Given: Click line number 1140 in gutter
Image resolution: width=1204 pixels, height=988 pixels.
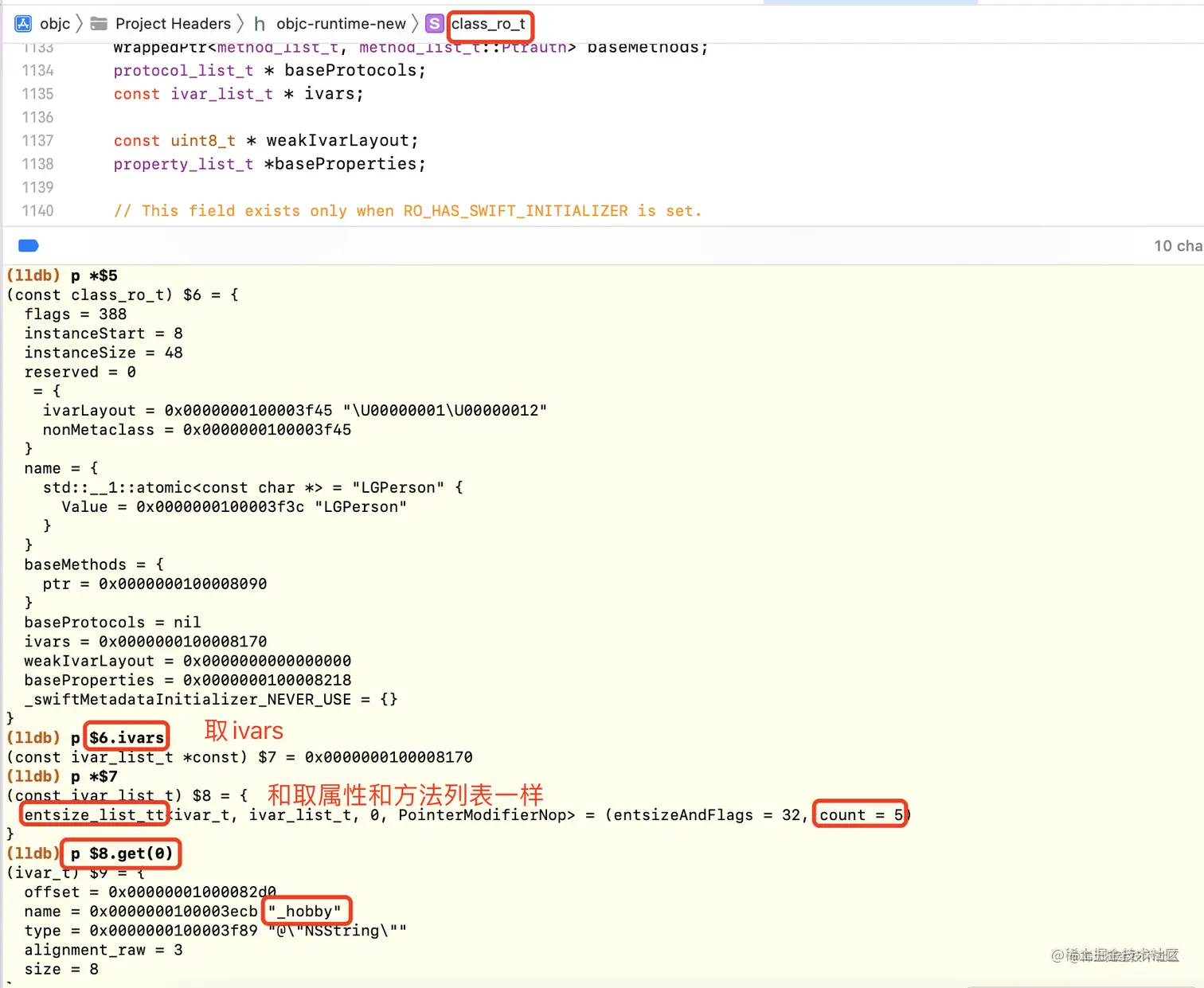Looking at the screenshot, I should click(38, 211).
